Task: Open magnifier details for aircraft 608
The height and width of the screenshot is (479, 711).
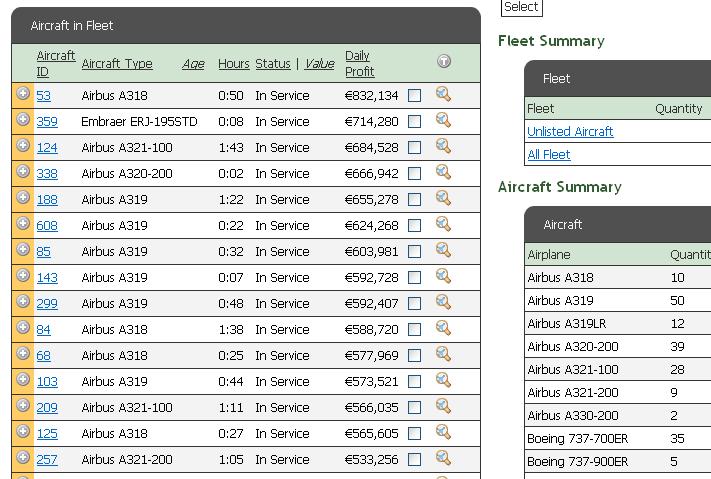Action: pos(443,224)
